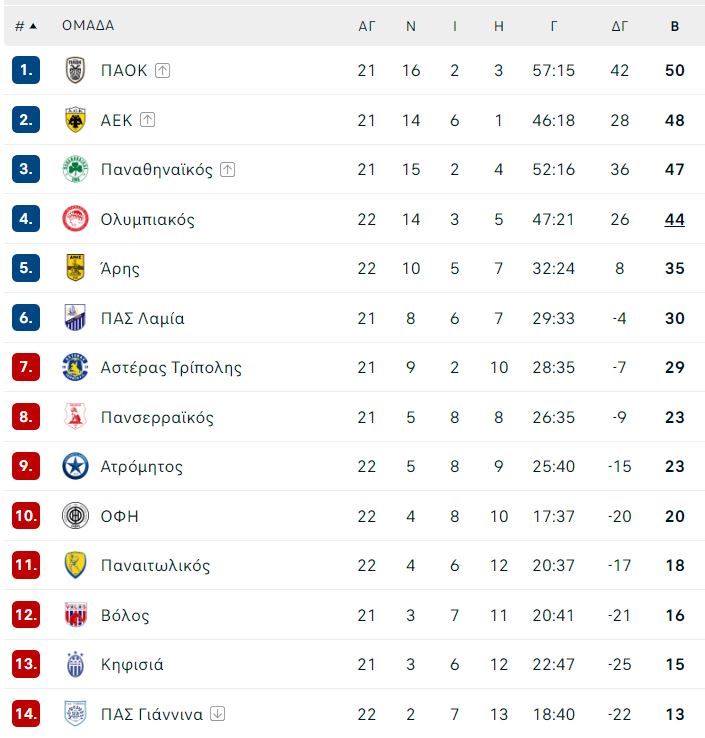The image size is (705, 738).
Task: Click the down arrow beside ΠΑΣ Γιάννινα
Action: click(x=217, y=714)
